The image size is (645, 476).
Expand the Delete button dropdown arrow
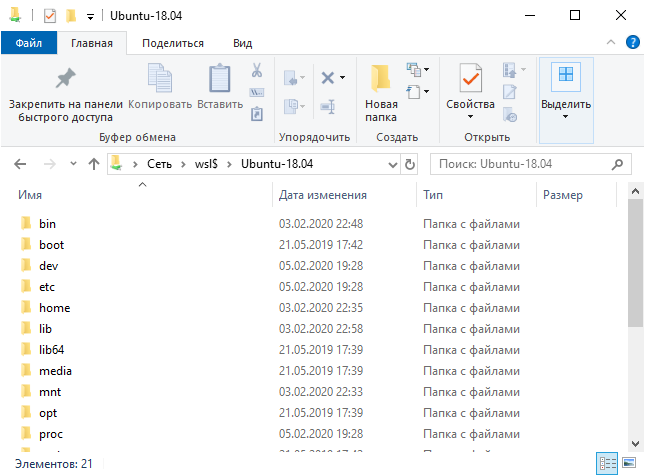tap(342, 77)
